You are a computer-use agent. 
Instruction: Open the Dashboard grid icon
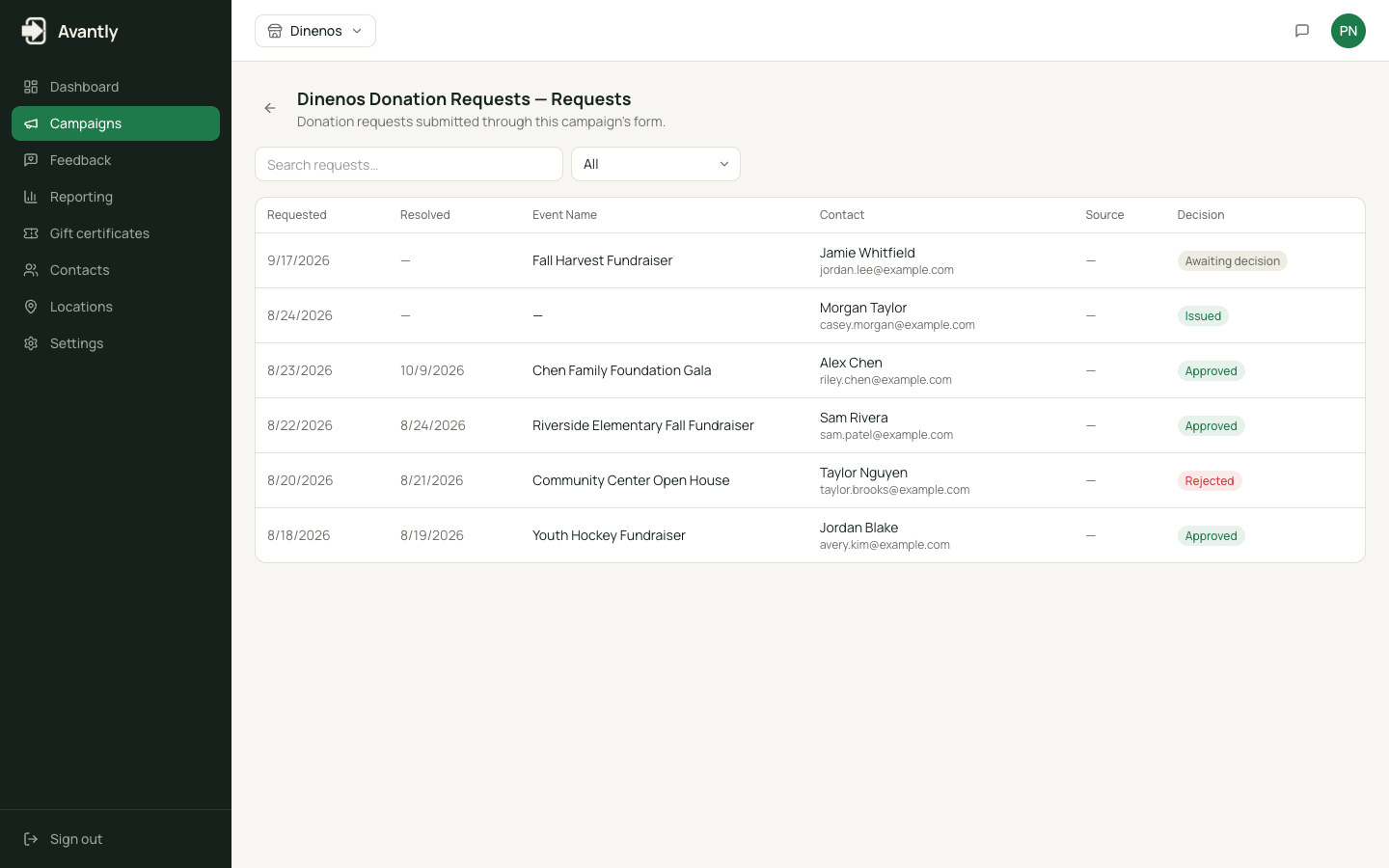(31, 87)
